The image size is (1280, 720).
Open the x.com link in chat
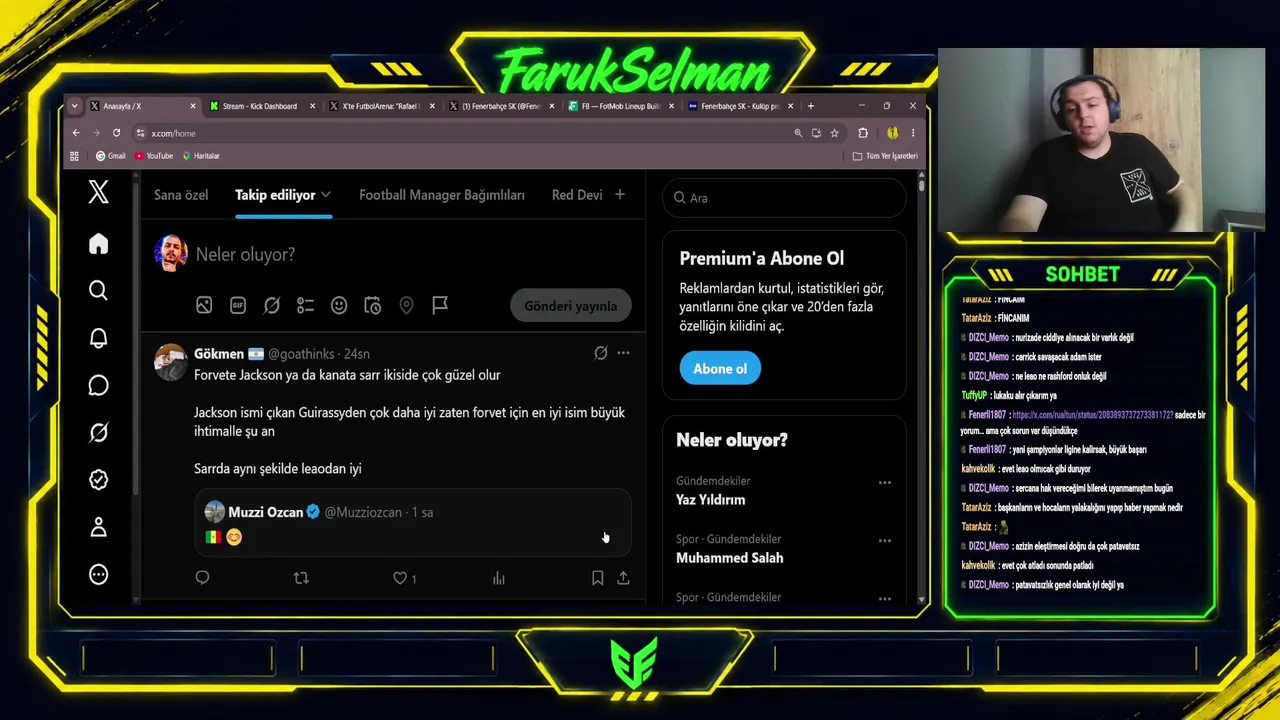tap(1092, 414)
